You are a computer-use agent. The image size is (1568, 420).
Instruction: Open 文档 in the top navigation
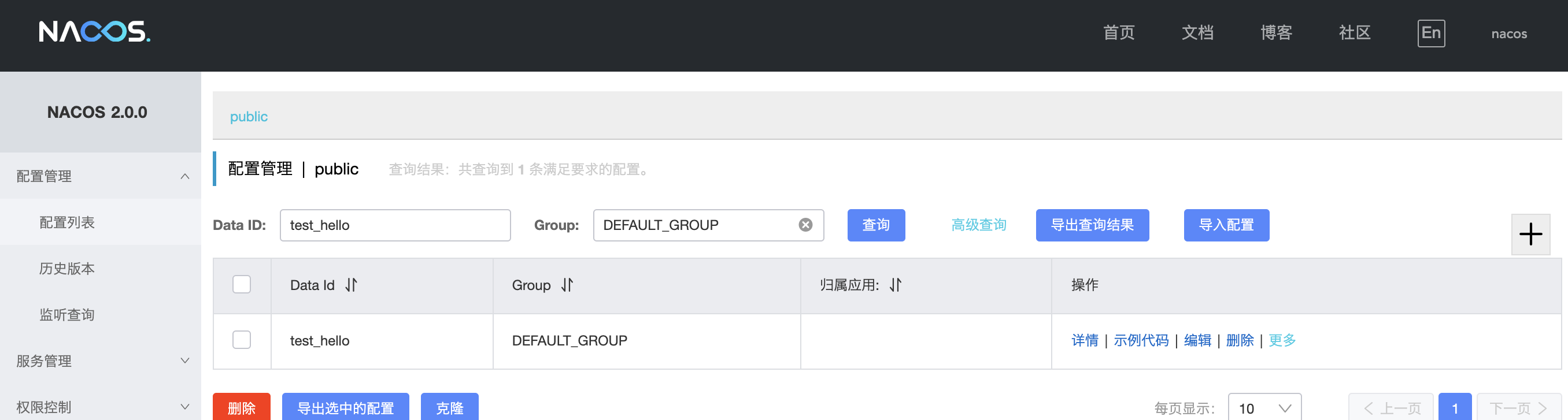1197,33
